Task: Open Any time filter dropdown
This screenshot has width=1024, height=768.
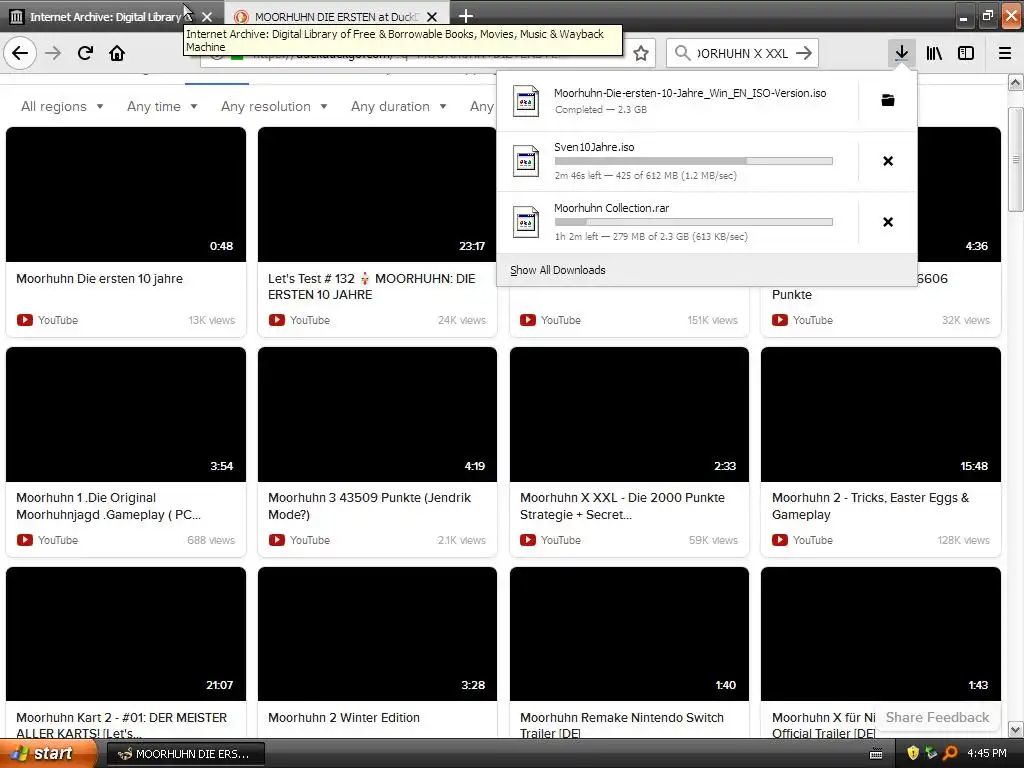Action: [x=162, y=106]
